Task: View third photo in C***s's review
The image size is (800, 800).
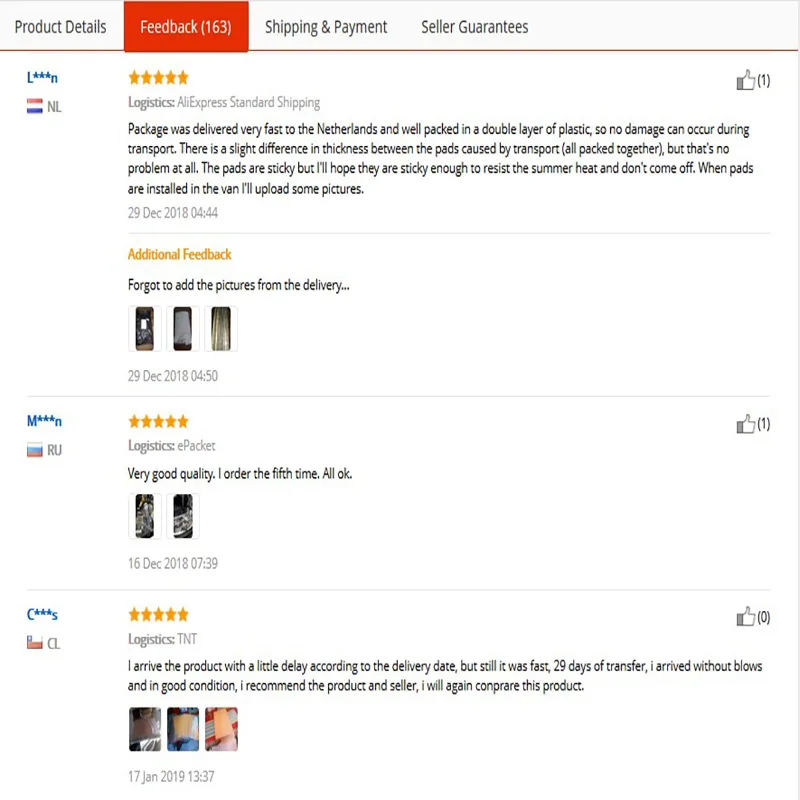Action: coord(221,729)
